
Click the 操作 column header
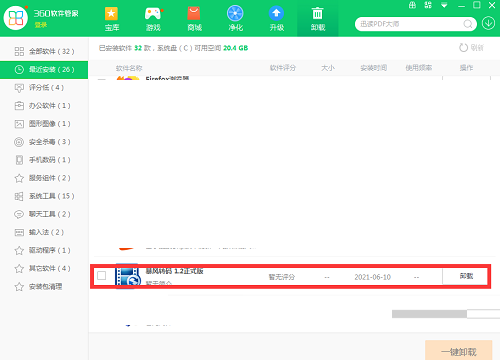click(x=466, y=68)
